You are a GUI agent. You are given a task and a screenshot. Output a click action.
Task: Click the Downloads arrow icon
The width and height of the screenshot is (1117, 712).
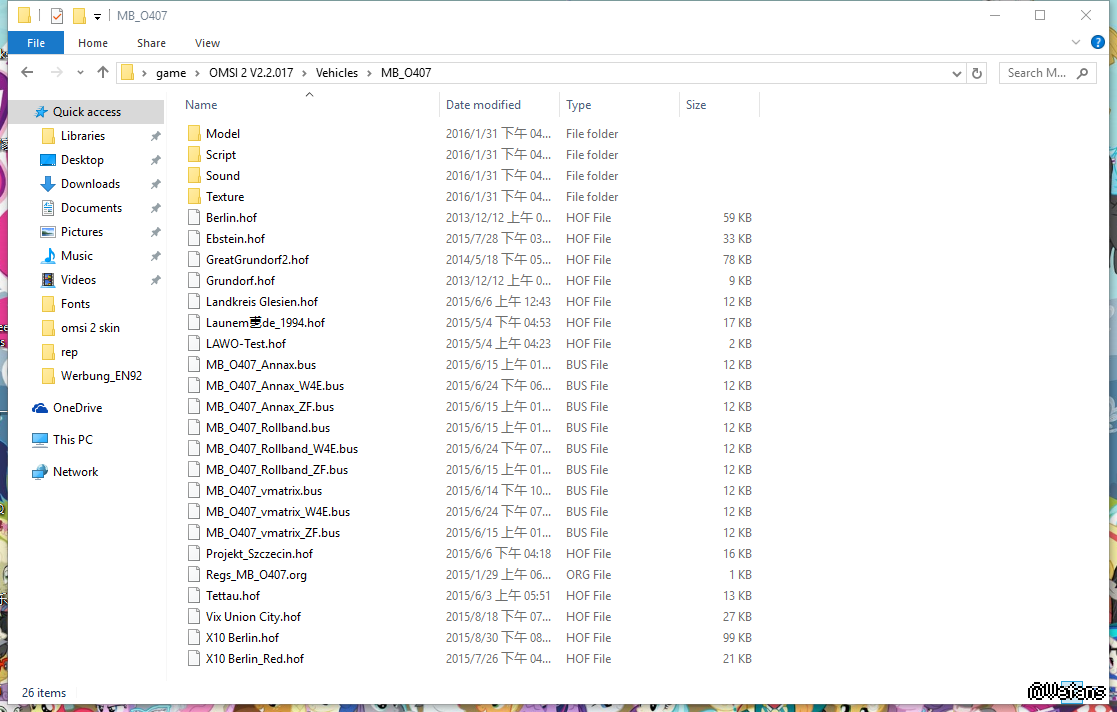pos(48,184)
